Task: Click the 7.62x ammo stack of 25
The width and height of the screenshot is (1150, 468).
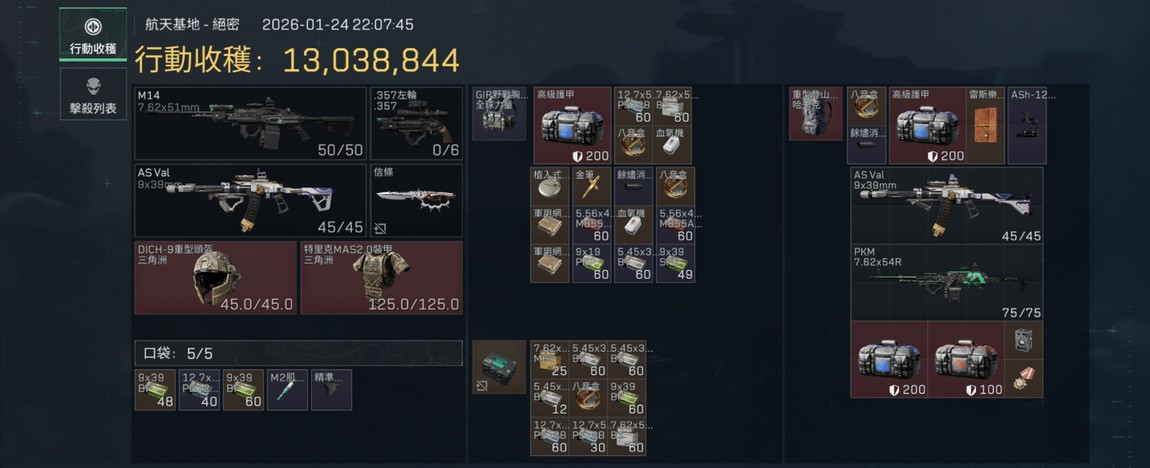Action: [550, 359]
